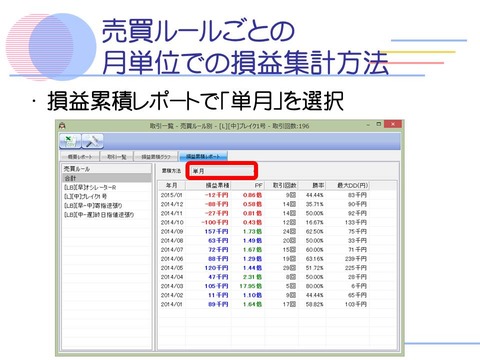This screenshot has height=360, width=480.
Task: Click the 2.31 PF value
Action: tap(252, 277)
